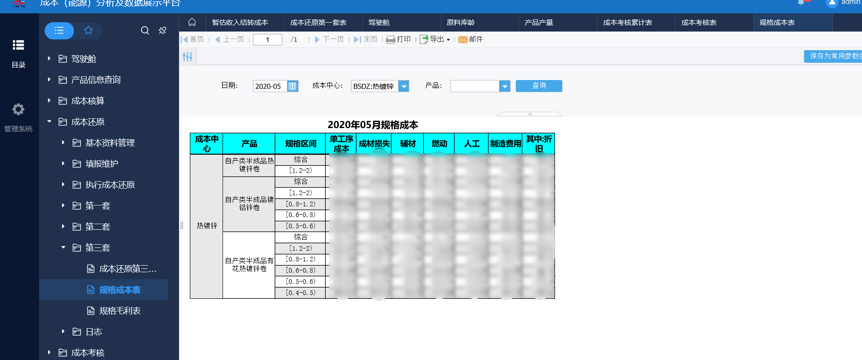Open the 导出 export dropdown
This screenshot has height=360, width=862.
coord(435,40)
